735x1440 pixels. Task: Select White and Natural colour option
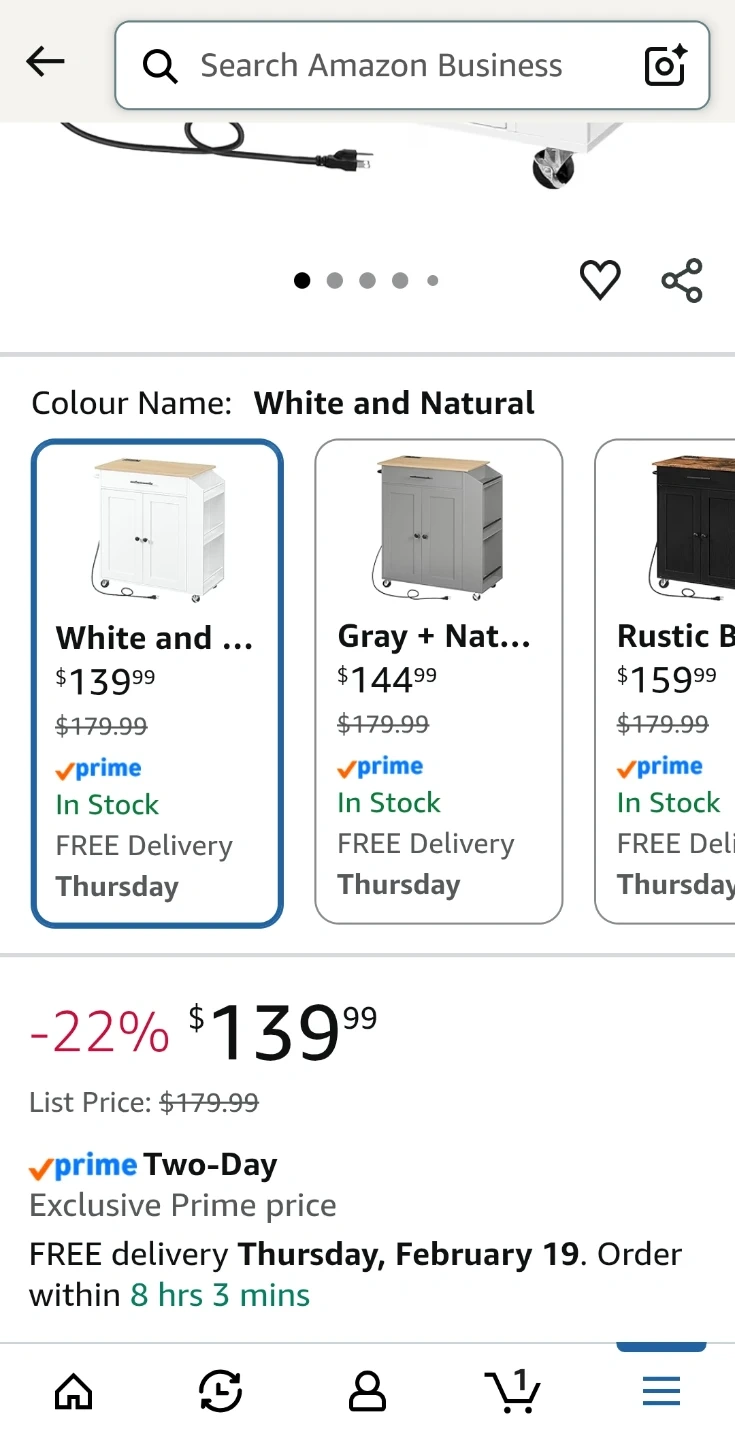coord(157,683)
